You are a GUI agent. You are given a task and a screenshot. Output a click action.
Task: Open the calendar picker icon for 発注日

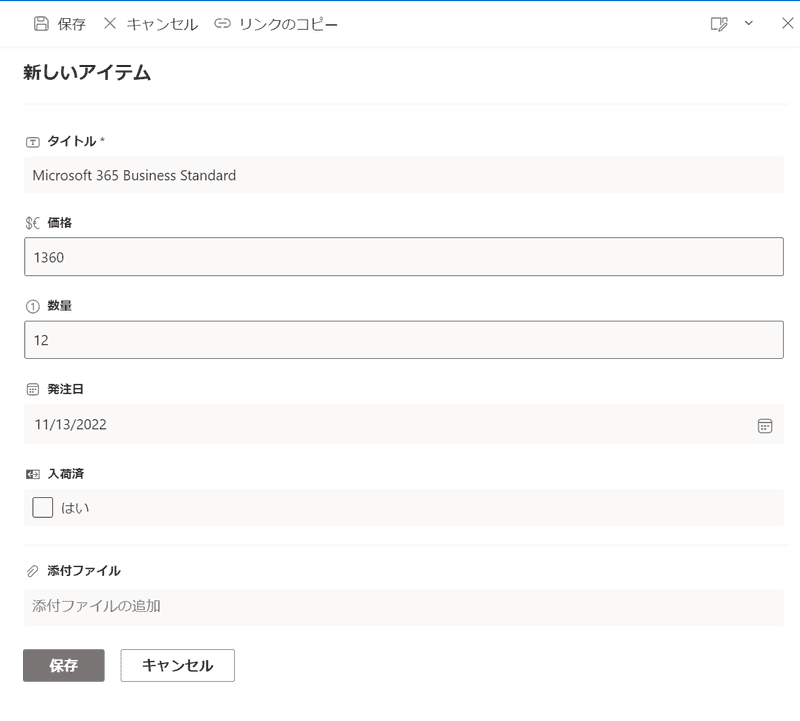[765, 425]
